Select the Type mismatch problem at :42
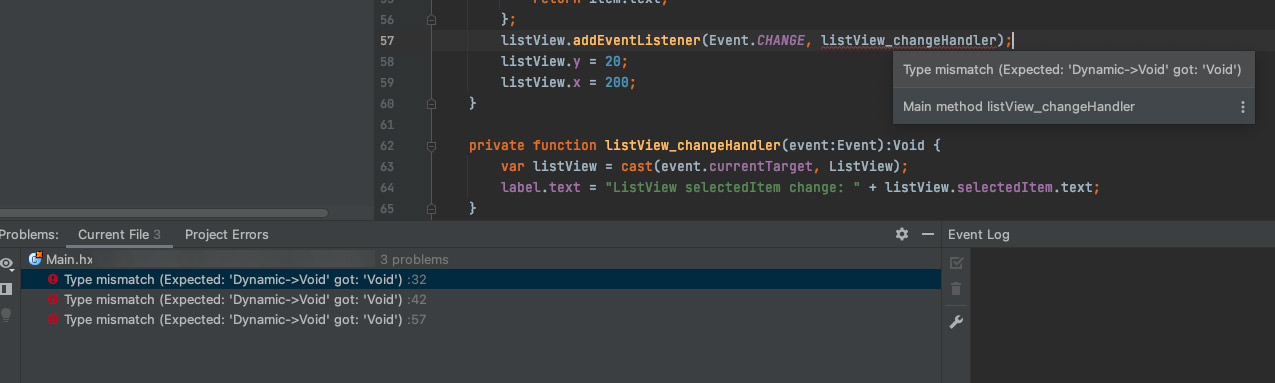The width and height of the screenshot is (1275, 383). tap(481, 299)
